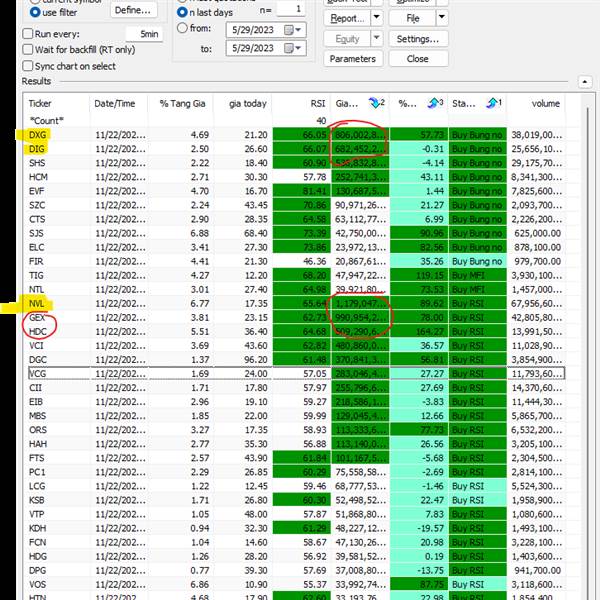
Task: Select the ELC ticker row
Action: [x=295, y=247]
